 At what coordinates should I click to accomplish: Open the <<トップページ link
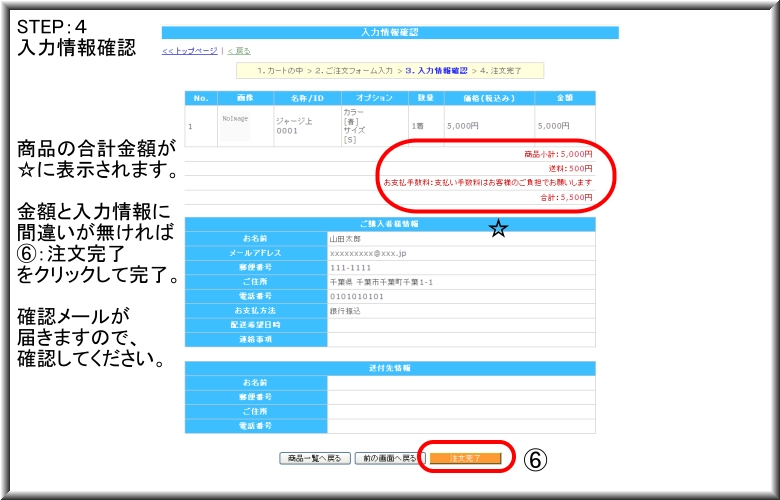pyautogui.click(x=190, y=51)
